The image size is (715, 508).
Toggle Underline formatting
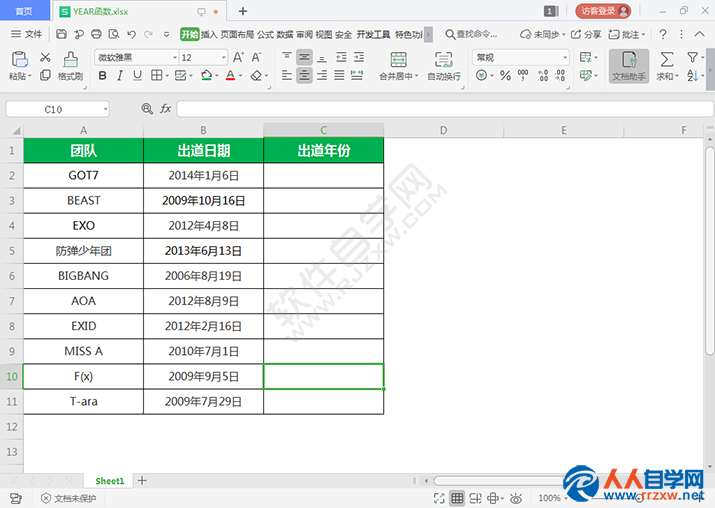click(137, 75)
